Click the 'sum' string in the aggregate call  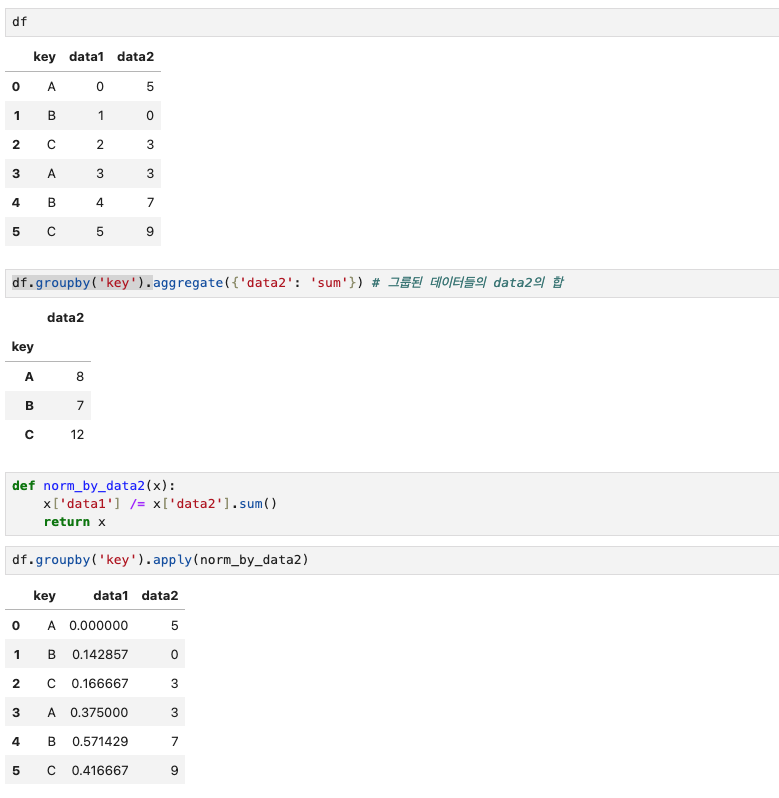point(329,283)
